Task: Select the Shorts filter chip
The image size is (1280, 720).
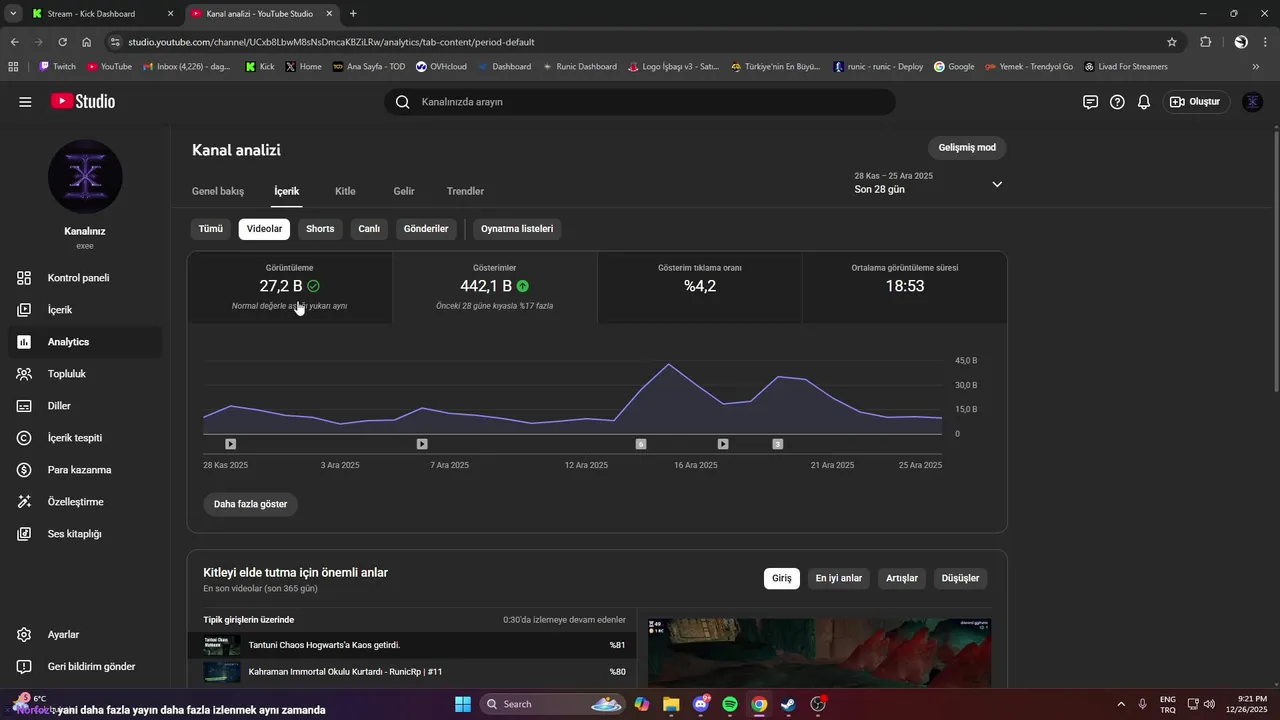Action: point(320,229)
